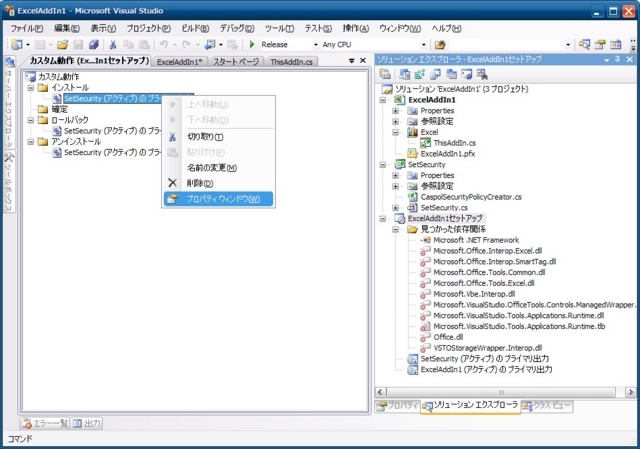The width and height of the screenshot is (640, 449).
Task: Choose 名前の変更 from context menu
Action: point(218,167)
